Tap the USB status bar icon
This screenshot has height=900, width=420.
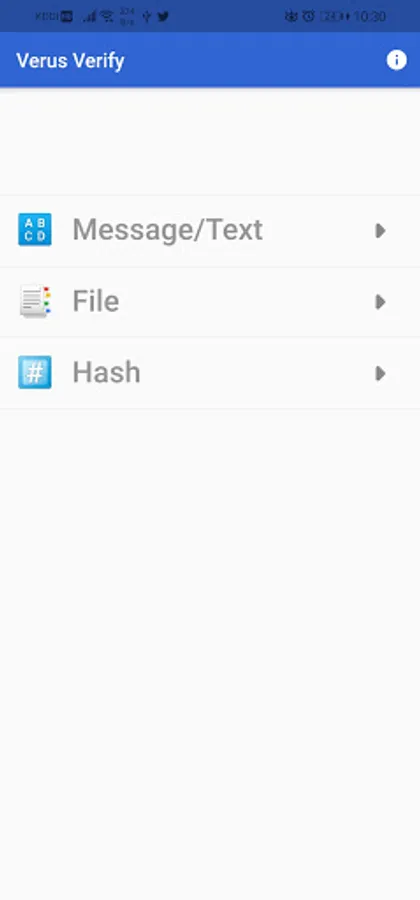point(147,16)
